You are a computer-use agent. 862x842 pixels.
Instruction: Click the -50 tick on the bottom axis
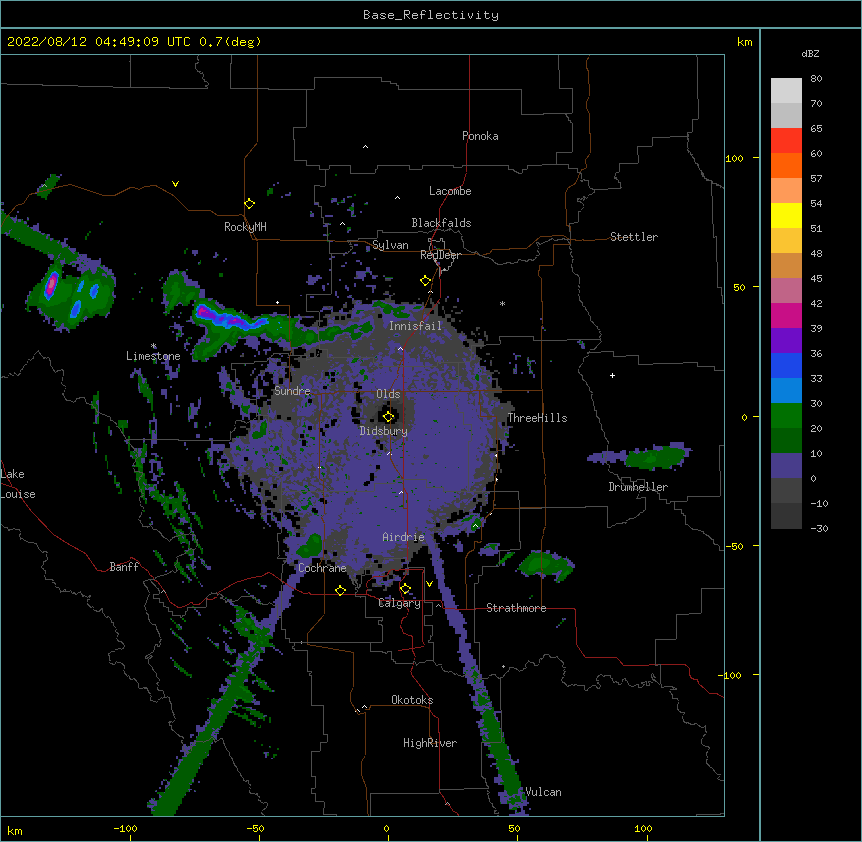pos(255,828)
